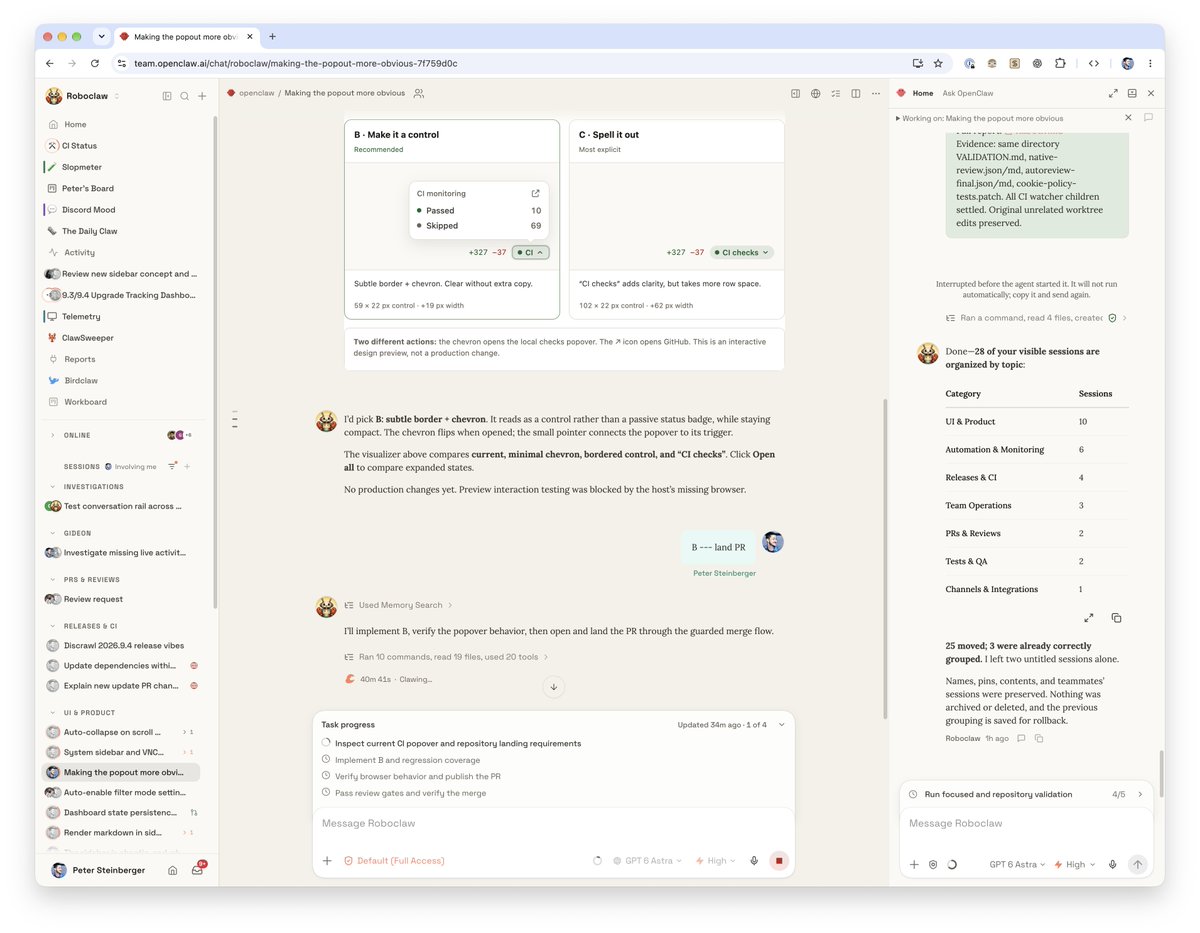This screenshot has height=933, width=1200.
Task: Toggle the Default (Full Access) permission mode
Action: 394,860
